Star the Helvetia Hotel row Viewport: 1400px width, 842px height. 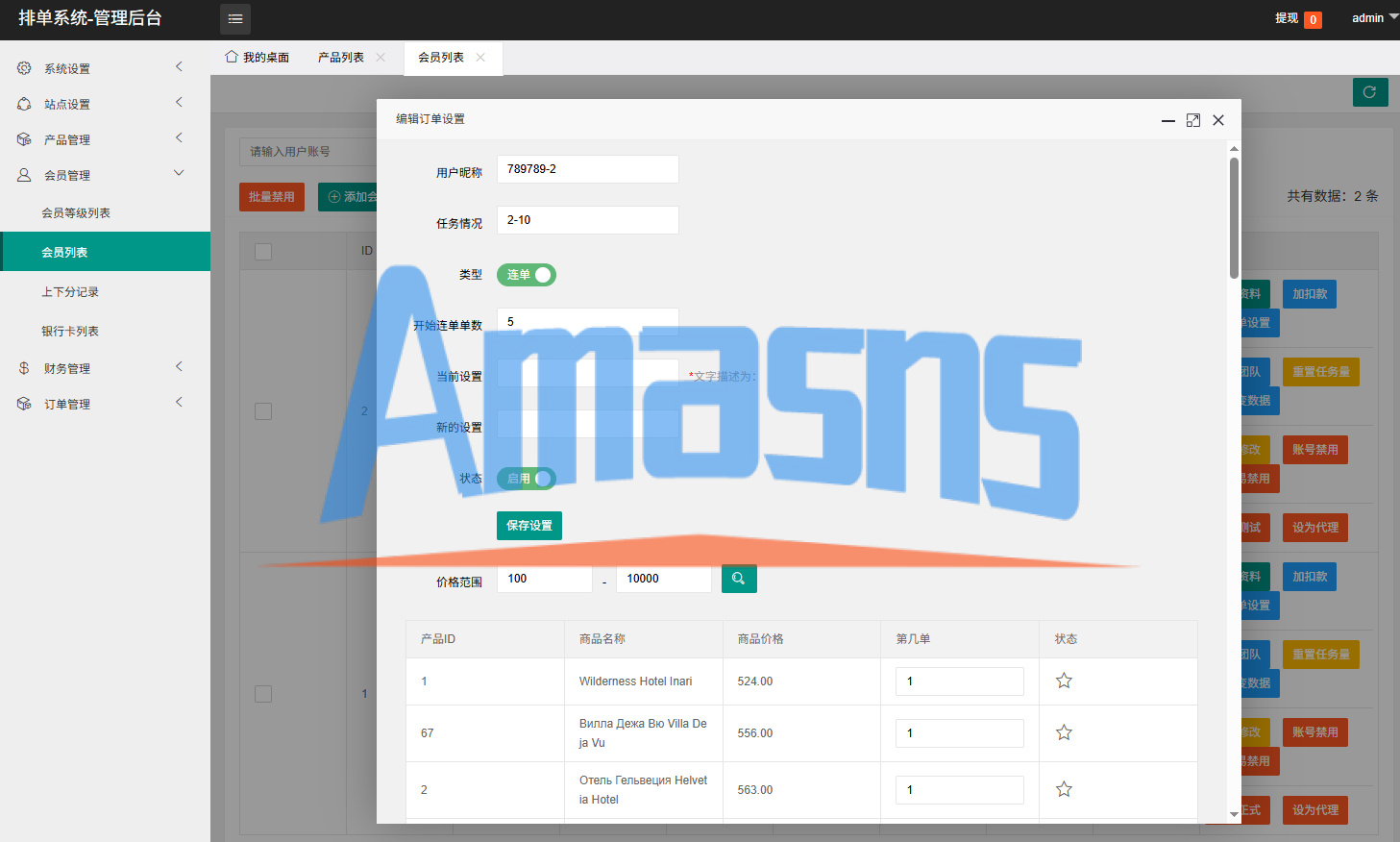coord(1064,789)
